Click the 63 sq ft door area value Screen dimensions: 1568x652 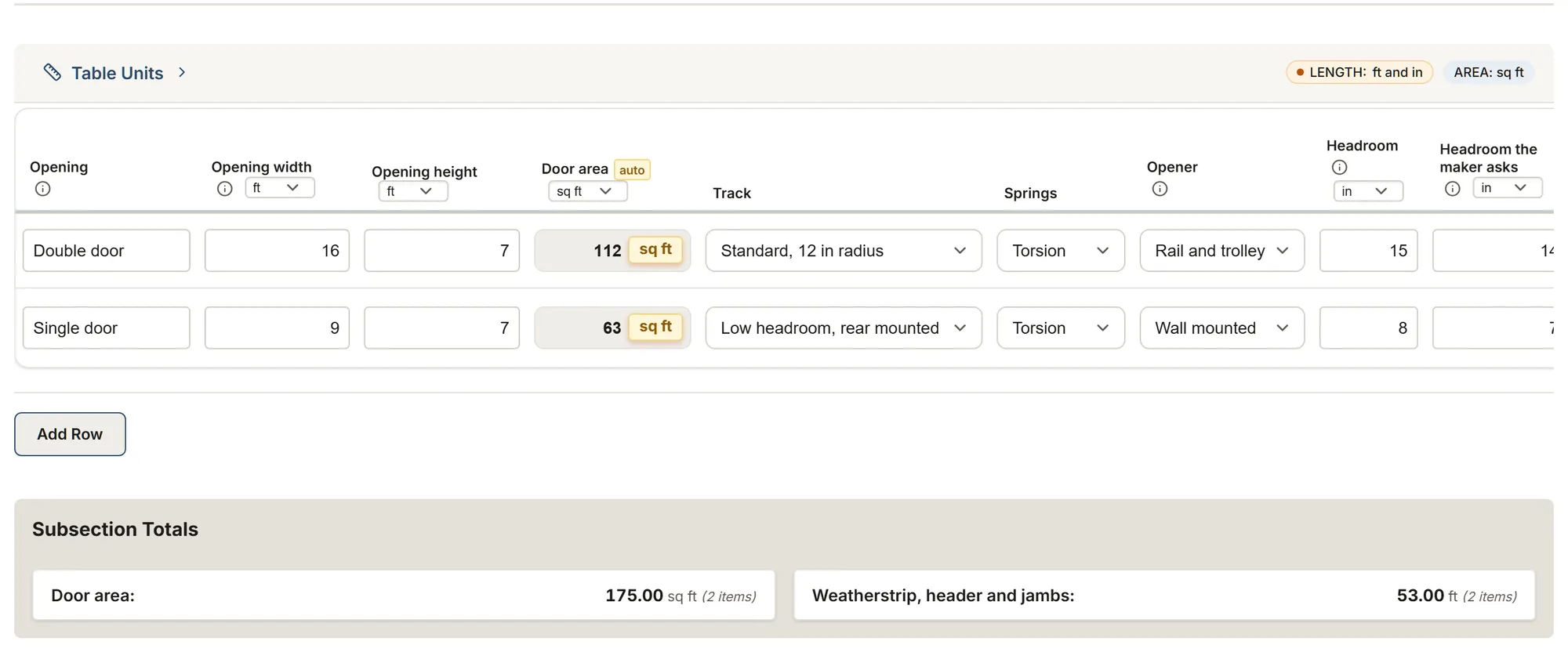pos(612,328)
